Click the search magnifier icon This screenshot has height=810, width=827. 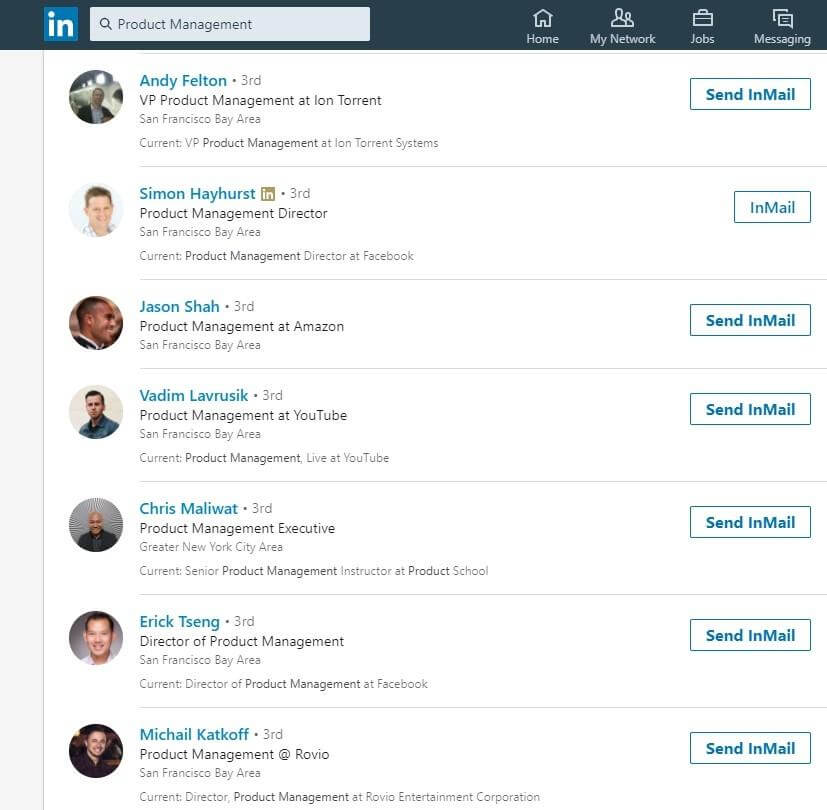[x=105, y=24]
